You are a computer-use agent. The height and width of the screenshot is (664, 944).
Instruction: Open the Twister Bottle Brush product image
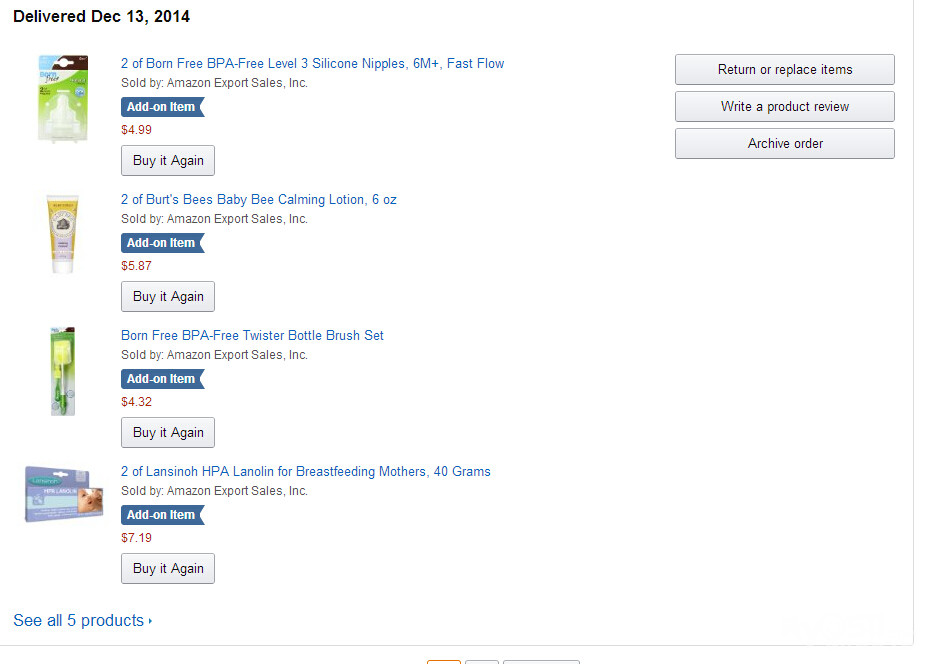(x=63, y=371)
